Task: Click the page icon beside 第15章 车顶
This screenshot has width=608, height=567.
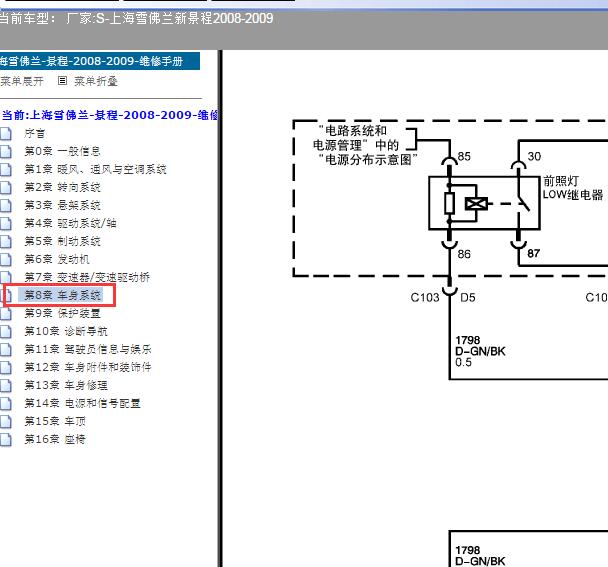Action: pyautogui.click(x=5, y=421)
